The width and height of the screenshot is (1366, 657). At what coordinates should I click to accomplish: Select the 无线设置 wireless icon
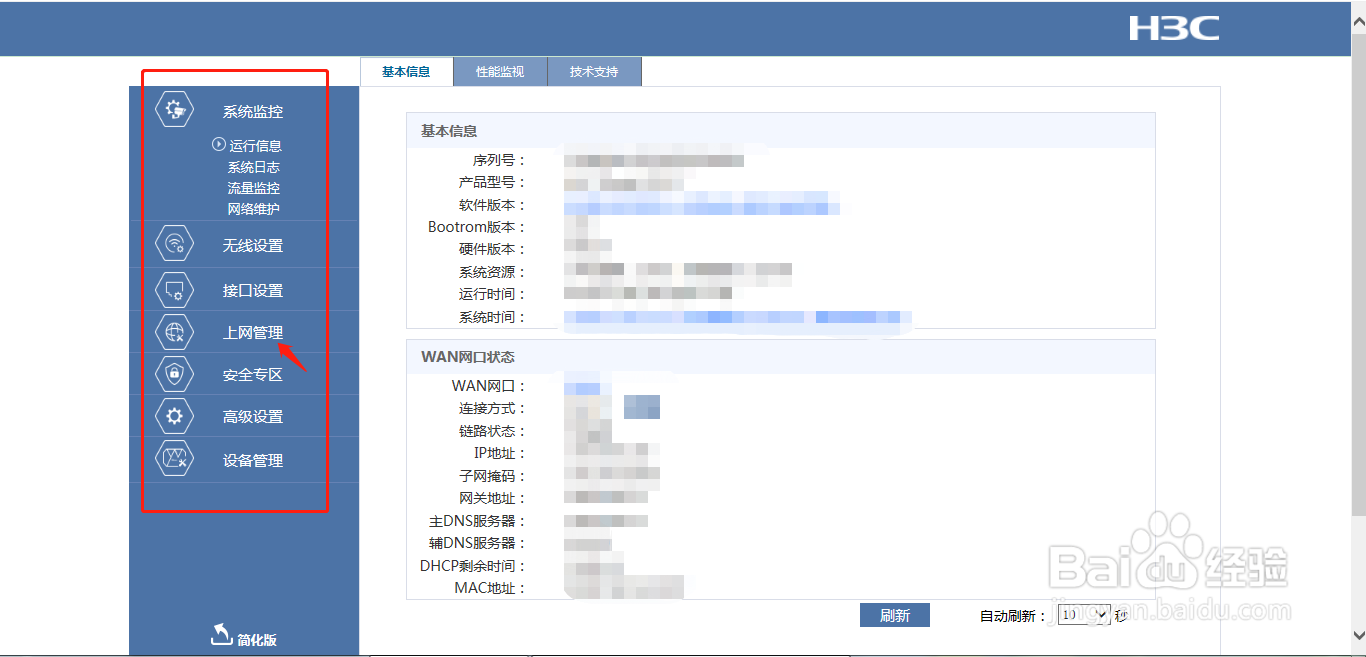175,243
